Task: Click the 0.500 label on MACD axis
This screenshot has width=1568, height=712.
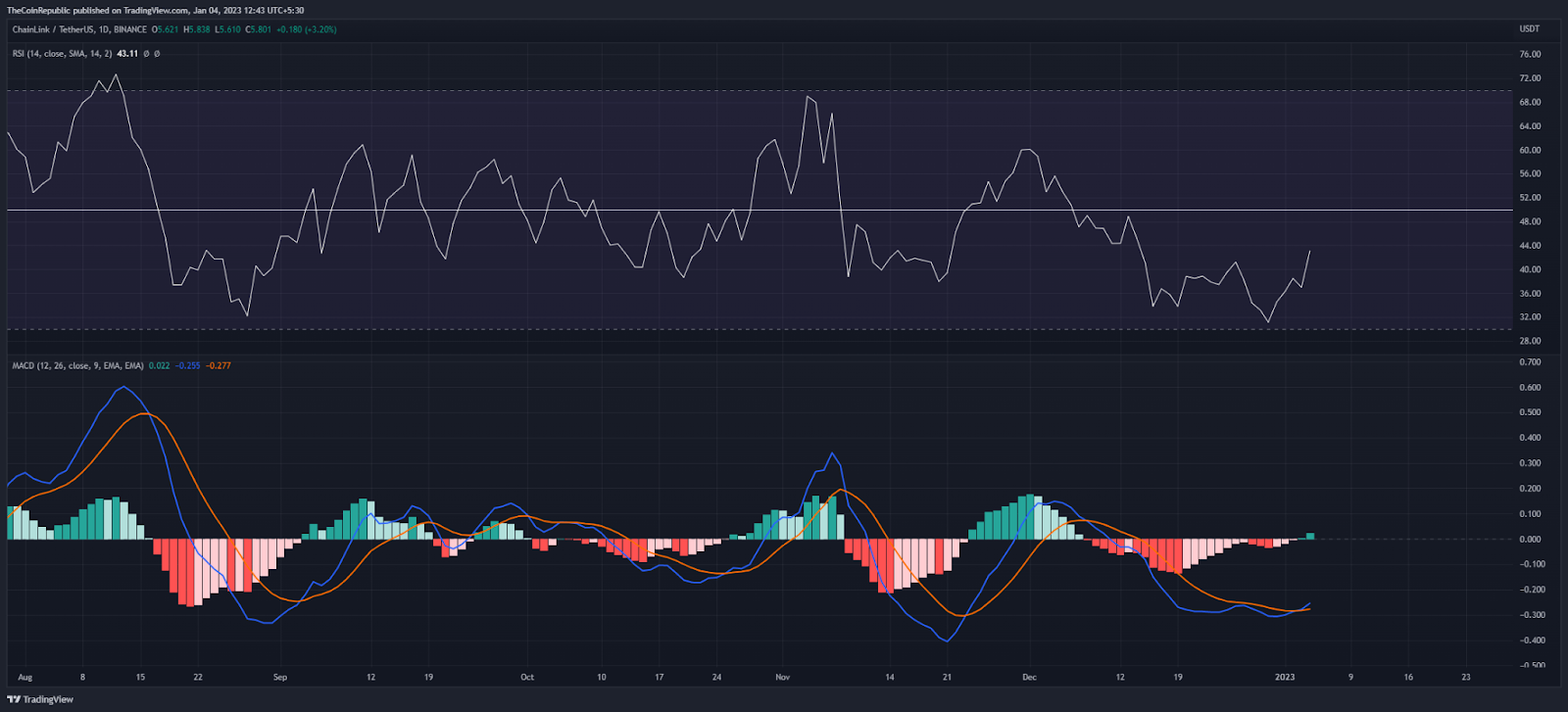Action: coord(1530,412)
